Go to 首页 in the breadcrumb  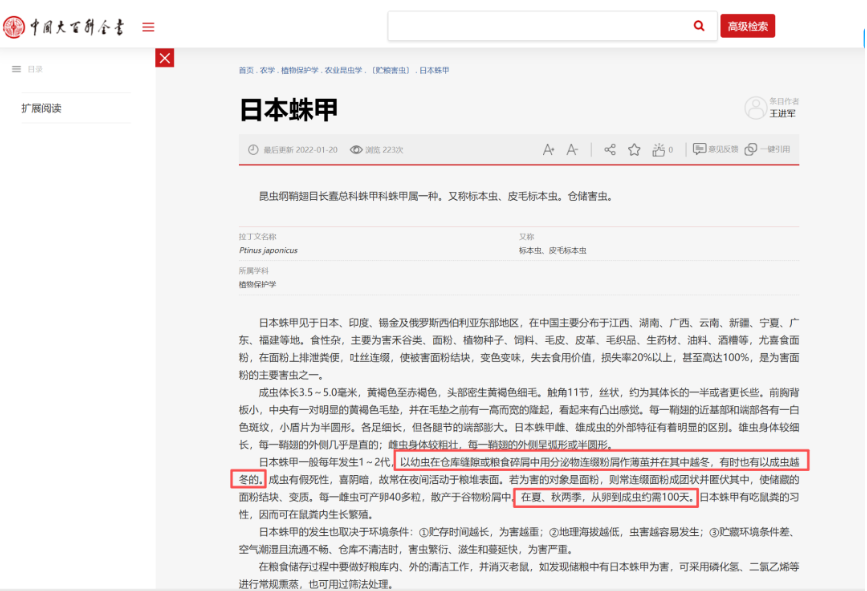(245, 71)
